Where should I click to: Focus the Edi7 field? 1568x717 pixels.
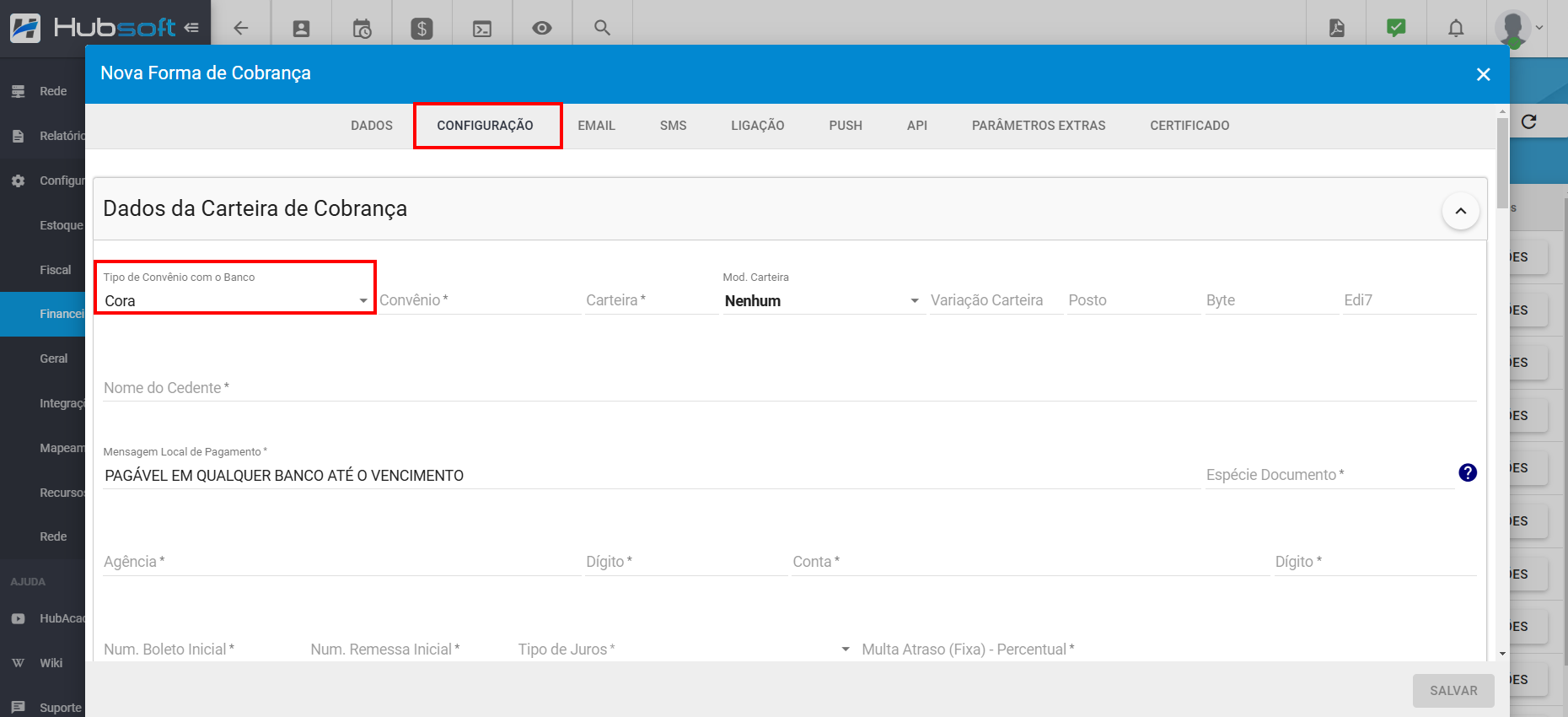tap(1410, 300)
